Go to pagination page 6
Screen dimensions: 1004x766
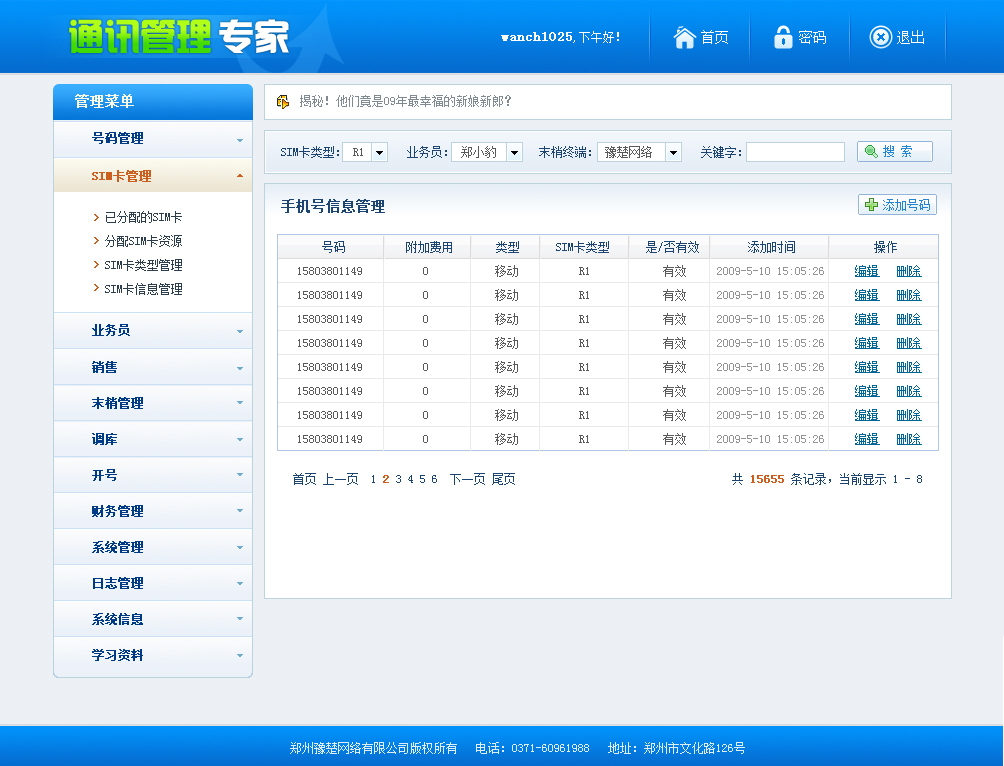[x=434, y=479]
